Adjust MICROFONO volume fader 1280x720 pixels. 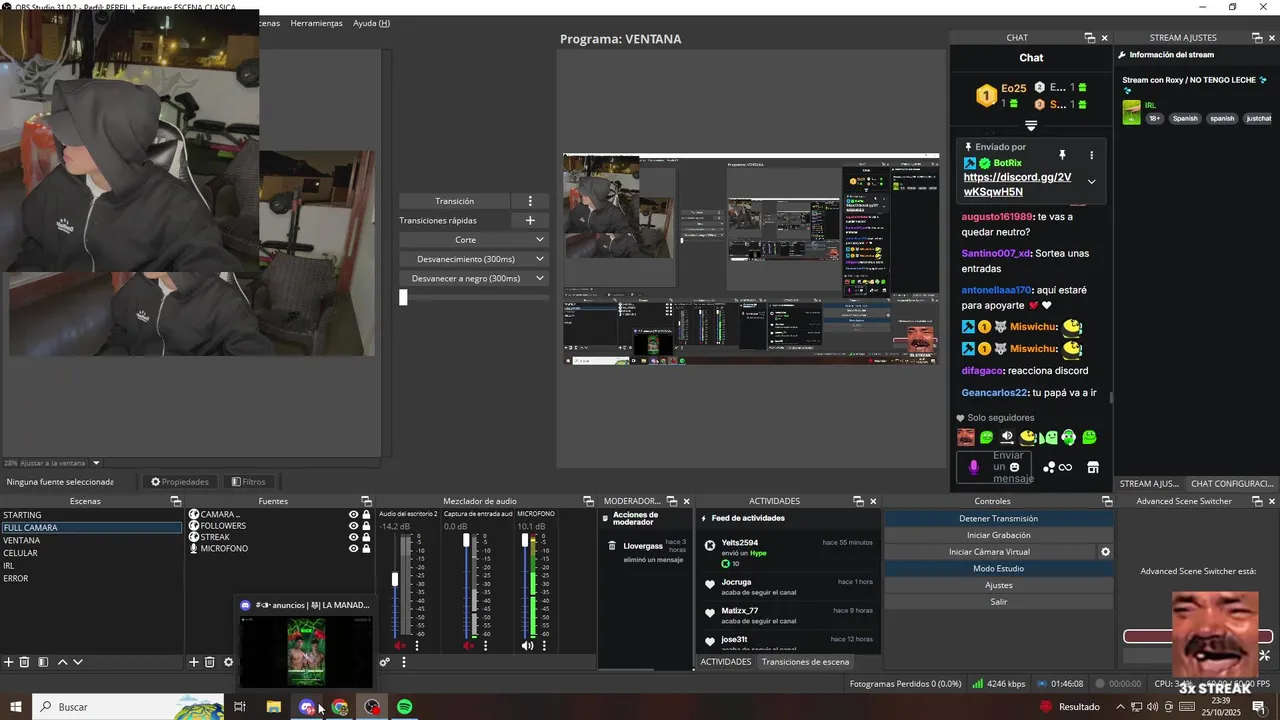(525, 541)
